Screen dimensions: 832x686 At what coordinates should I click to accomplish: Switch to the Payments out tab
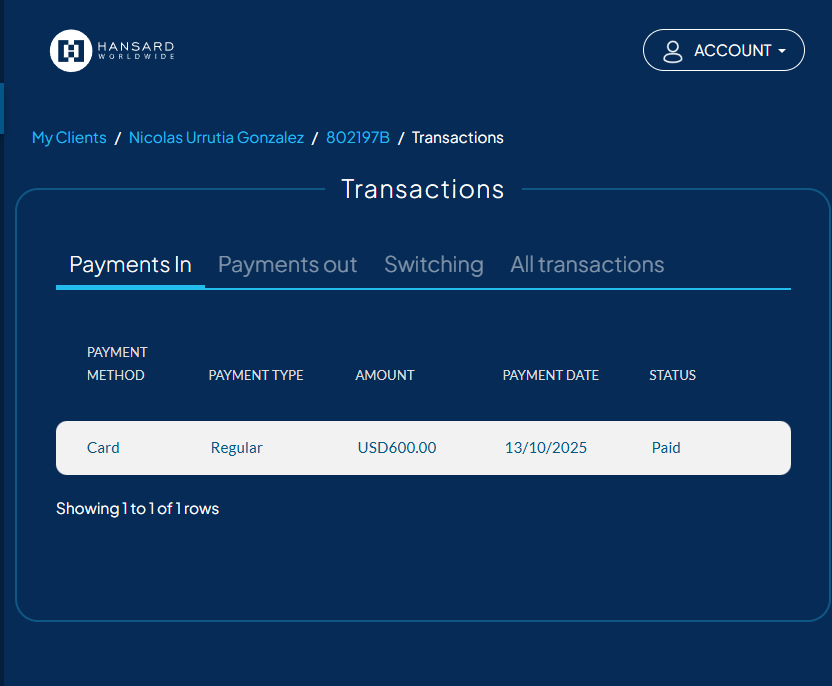tap(287, 265)
